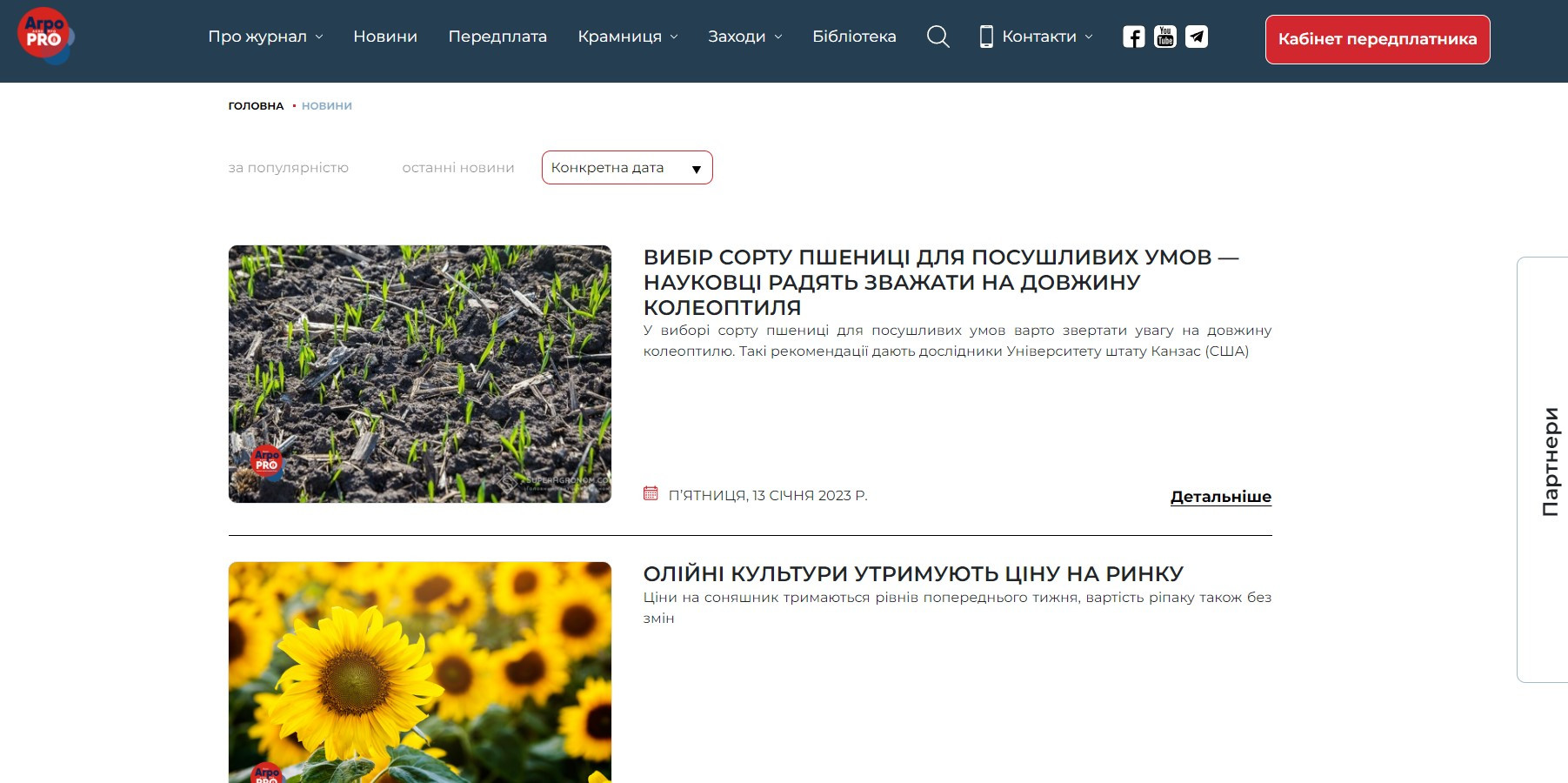Open the Партнери side panel tab
Image resolution: width=1568 pixels, height=783 pixels.
[x=1549, y=461]
